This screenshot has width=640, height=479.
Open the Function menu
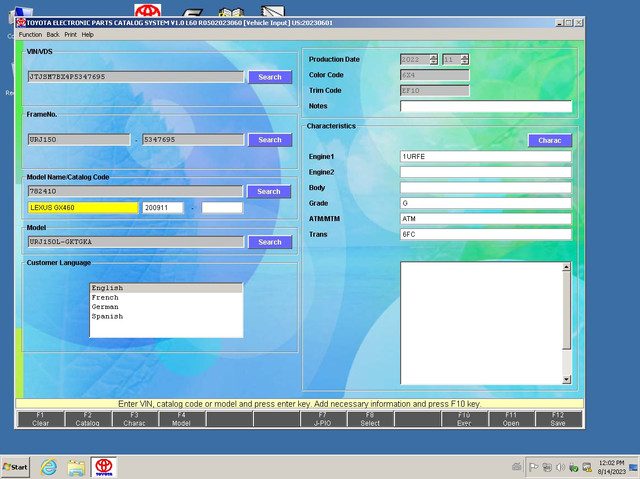click(x=30, y=35)
